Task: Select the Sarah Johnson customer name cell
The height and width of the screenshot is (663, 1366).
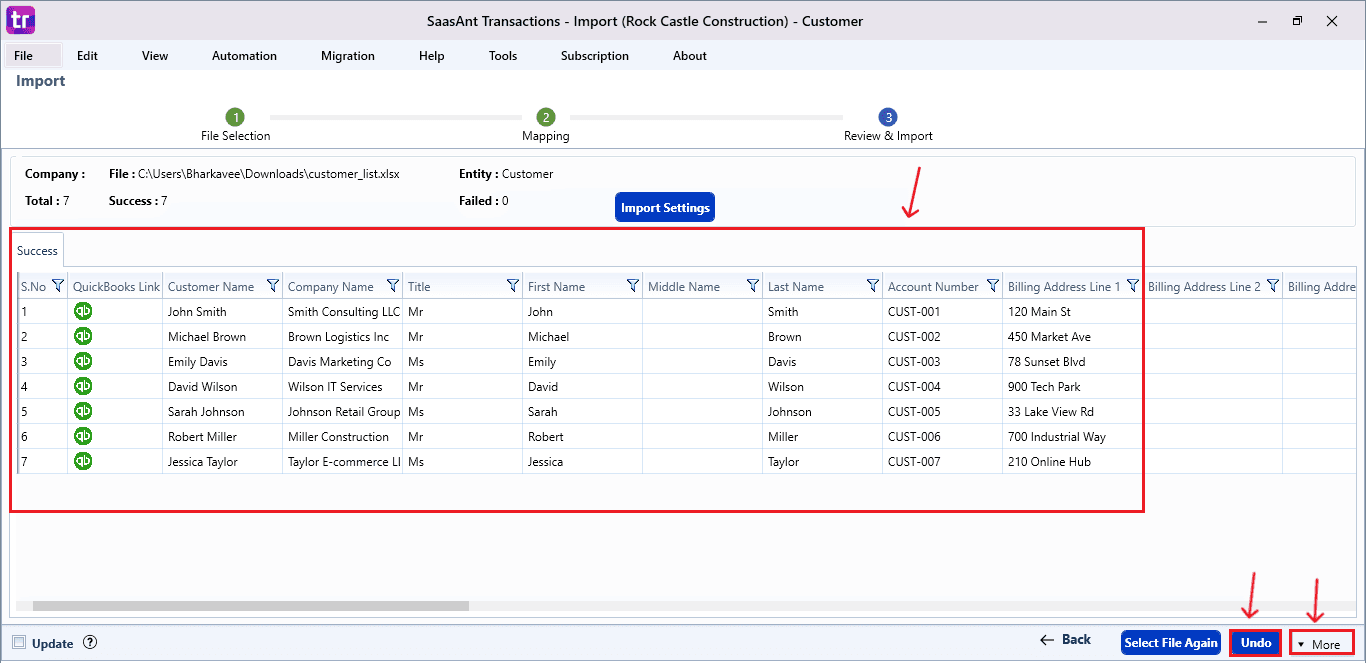Action: (222, 411)
